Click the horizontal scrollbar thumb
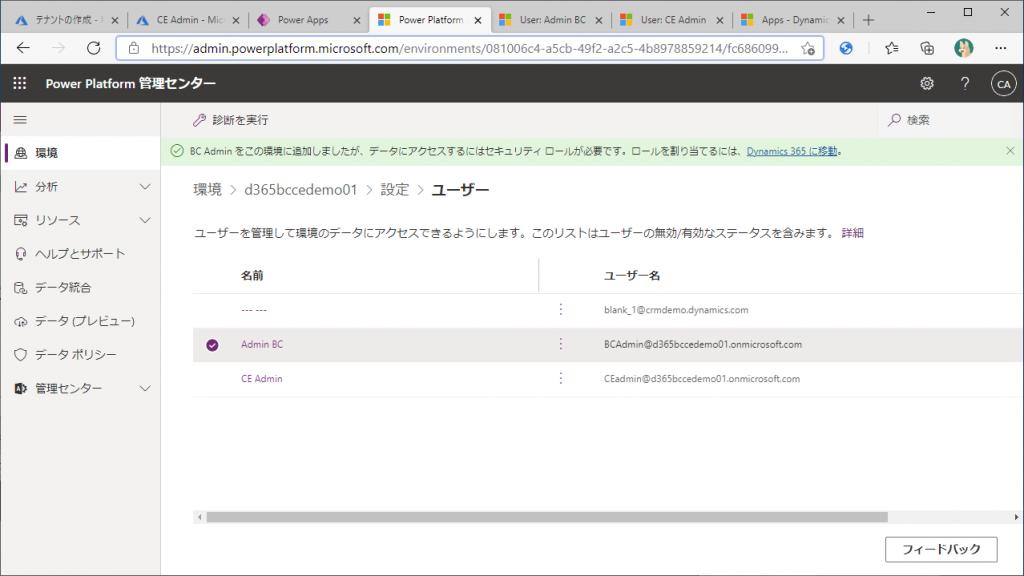This screenshot has width=1024, height=576. 547,517
